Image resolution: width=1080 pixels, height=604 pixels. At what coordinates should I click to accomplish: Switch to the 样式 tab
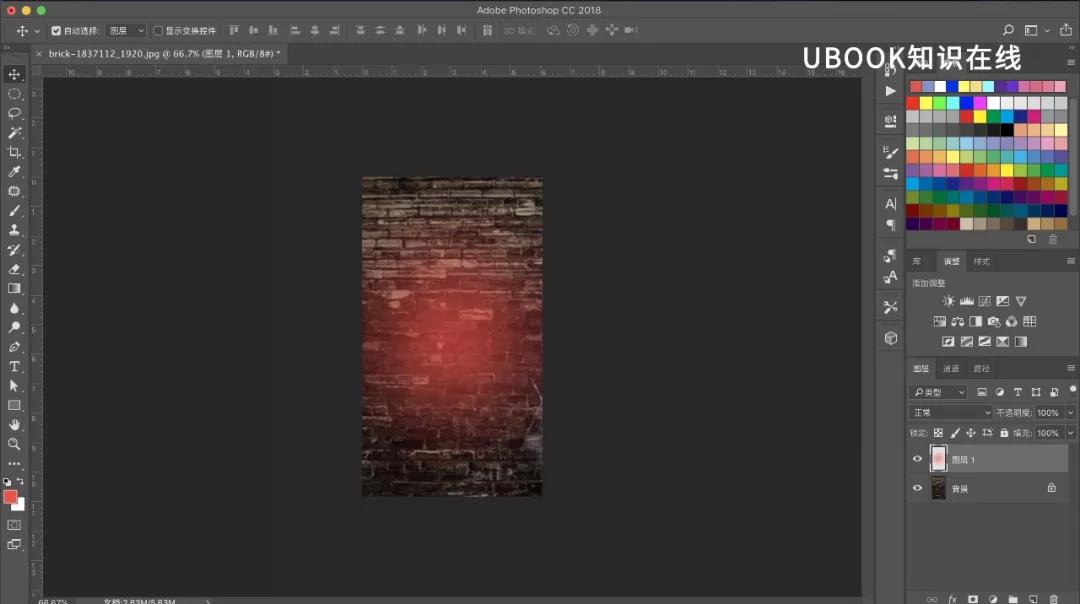point(982,262)
